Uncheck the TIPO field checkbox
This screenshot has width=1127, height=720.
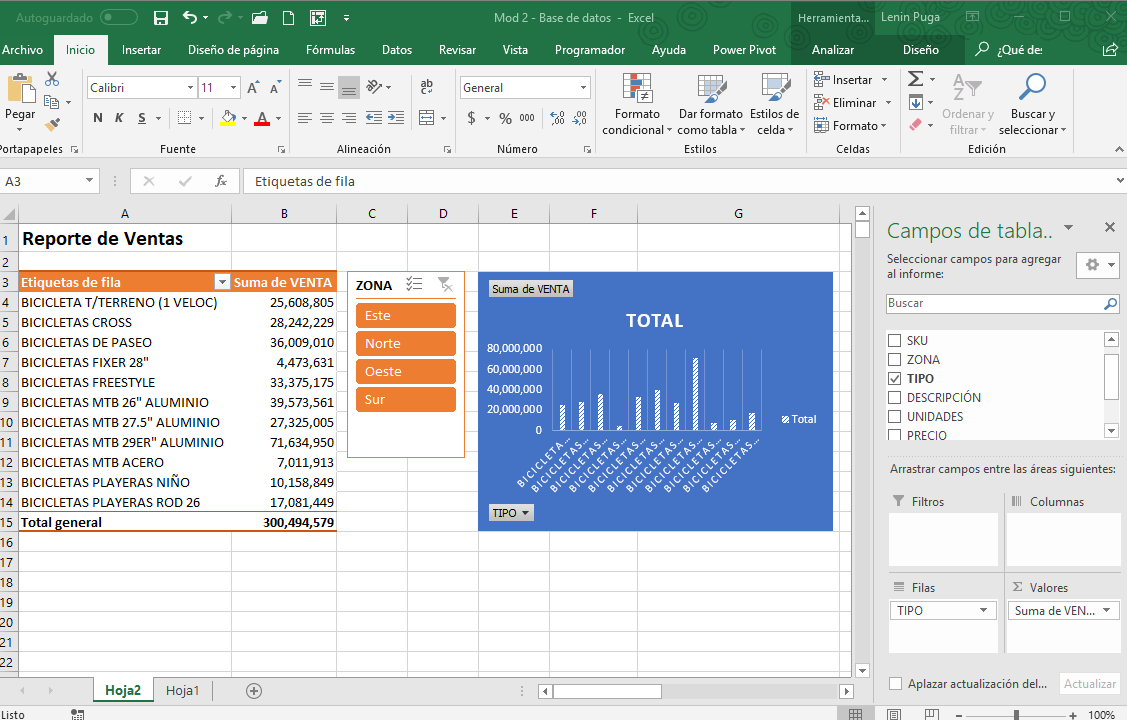(x=894, y=378)
